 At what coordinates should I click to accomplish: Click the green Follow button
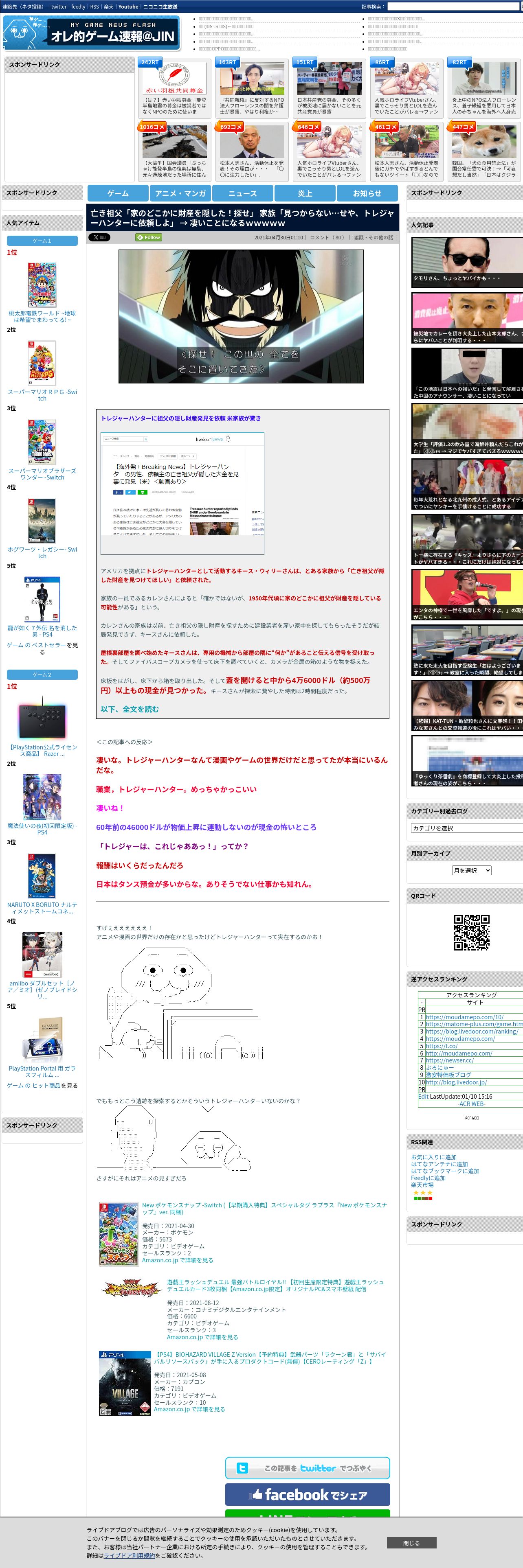[149, 237]
